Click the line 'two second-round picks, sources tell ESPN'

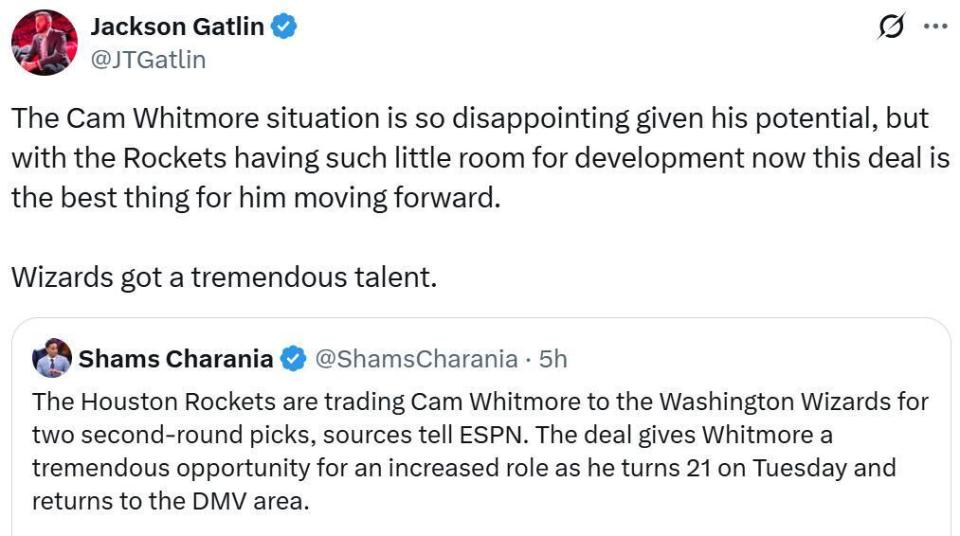(432, 435)
